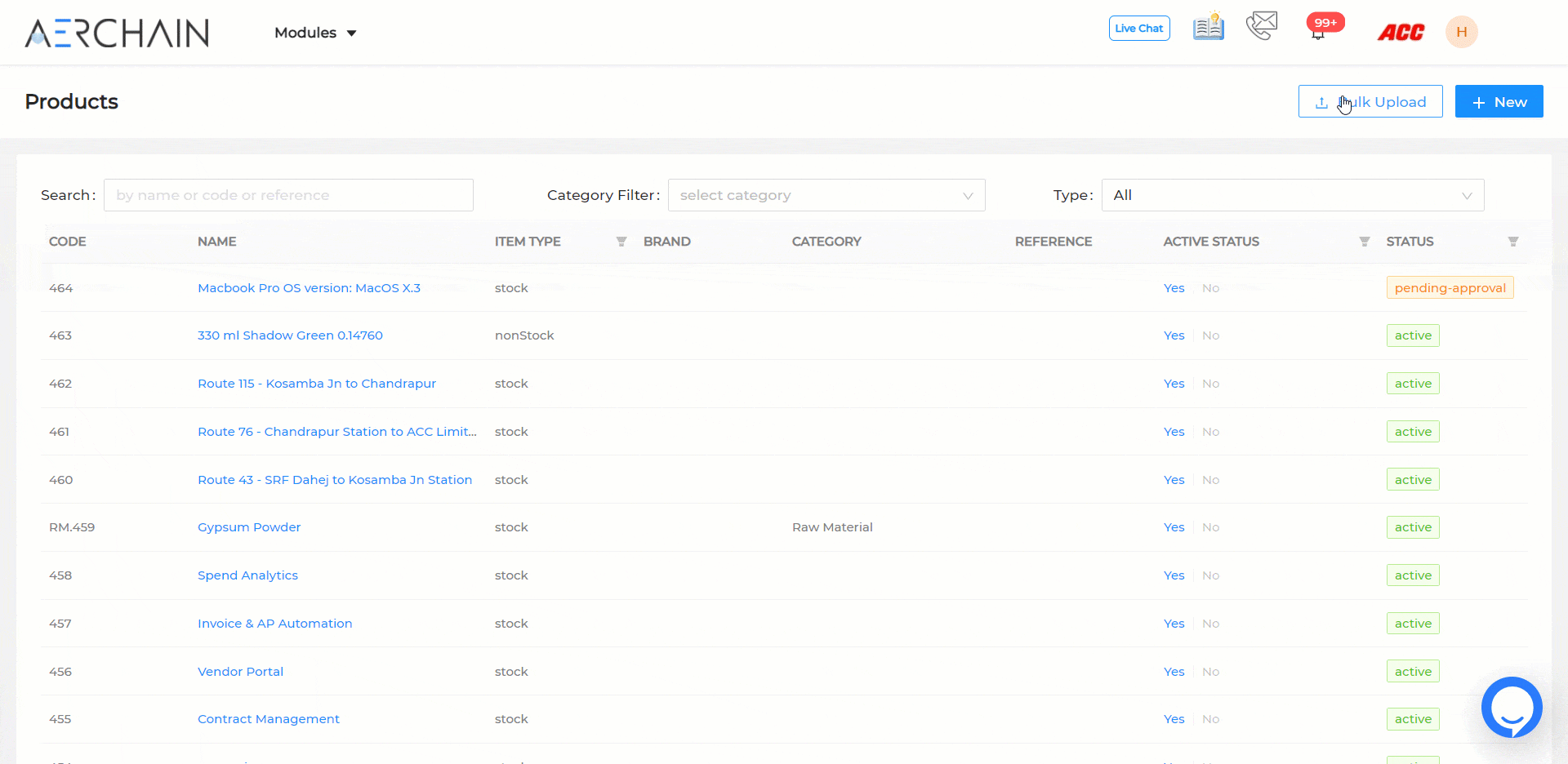
Task: Open the Contract Management product link
Action: pyautogui.click(x=268, y=719)
